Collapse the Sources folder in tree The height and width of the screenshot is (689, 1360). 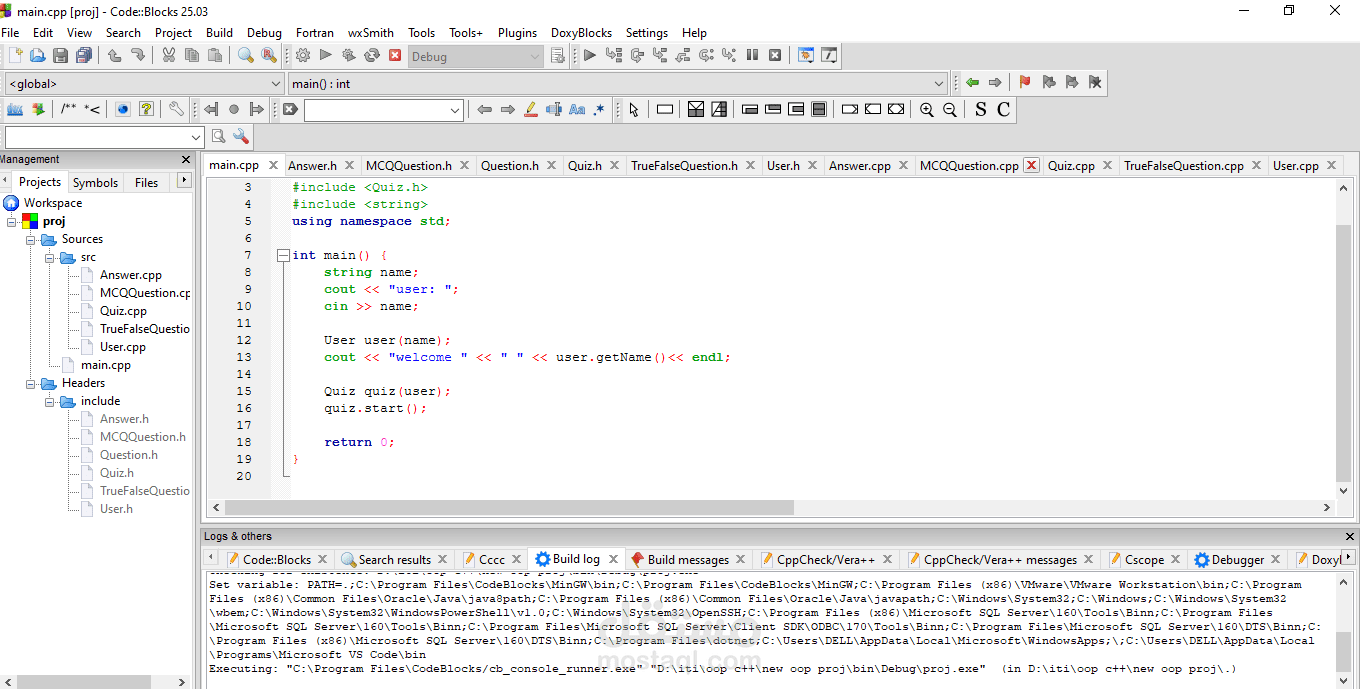point(30,240)
